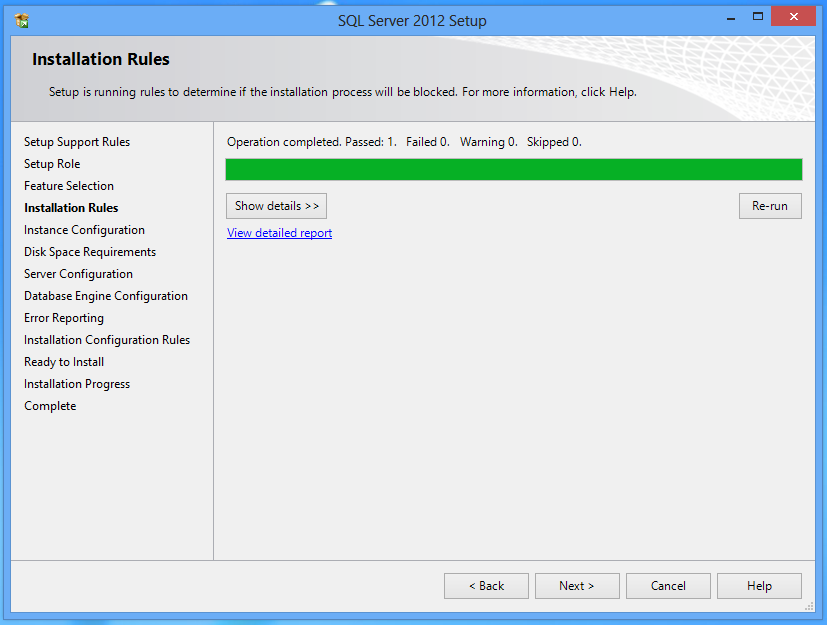Select Complete step in sidebar
827x625 pixels.
click(x=50, y=406)
